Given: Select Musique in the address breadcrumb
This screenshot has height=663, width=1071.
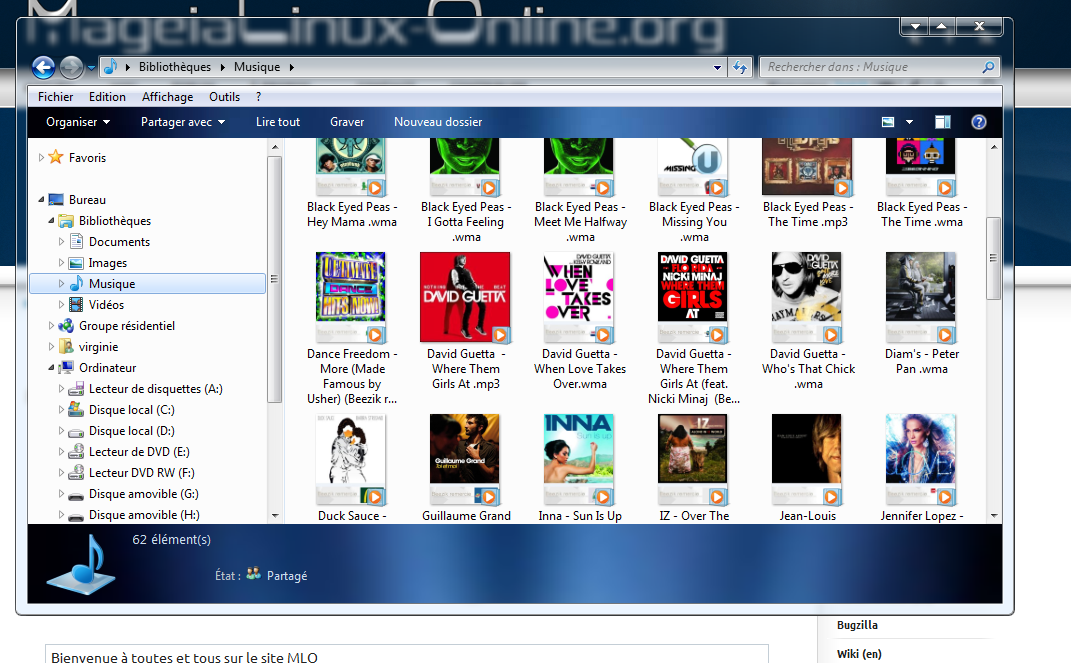Looking at the screenshot, I should 257,67.
